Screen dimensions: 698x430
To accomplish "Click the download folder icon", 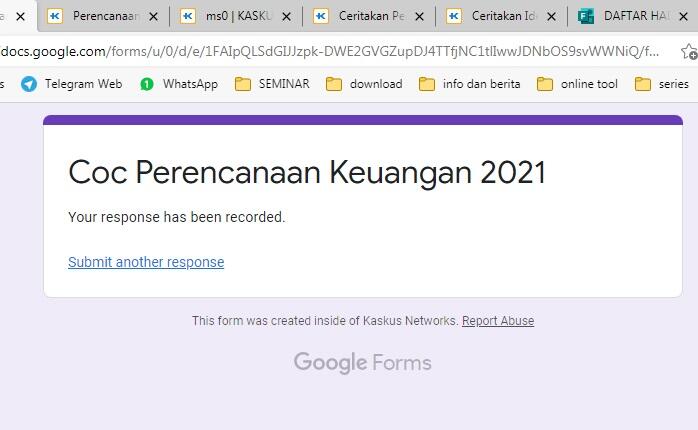I will [x=334, y=84].
